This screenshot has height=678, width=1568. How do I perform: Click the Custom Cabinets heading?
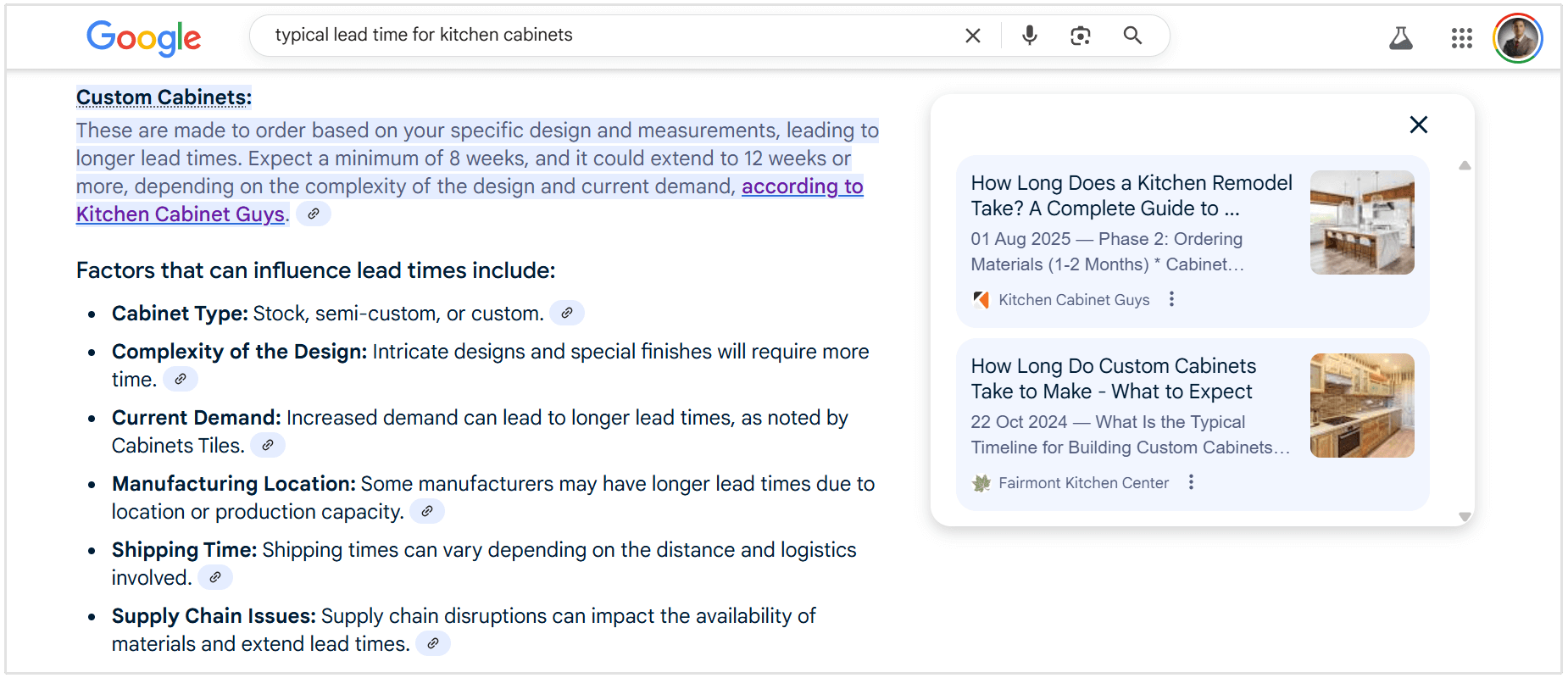pos(164,97)
